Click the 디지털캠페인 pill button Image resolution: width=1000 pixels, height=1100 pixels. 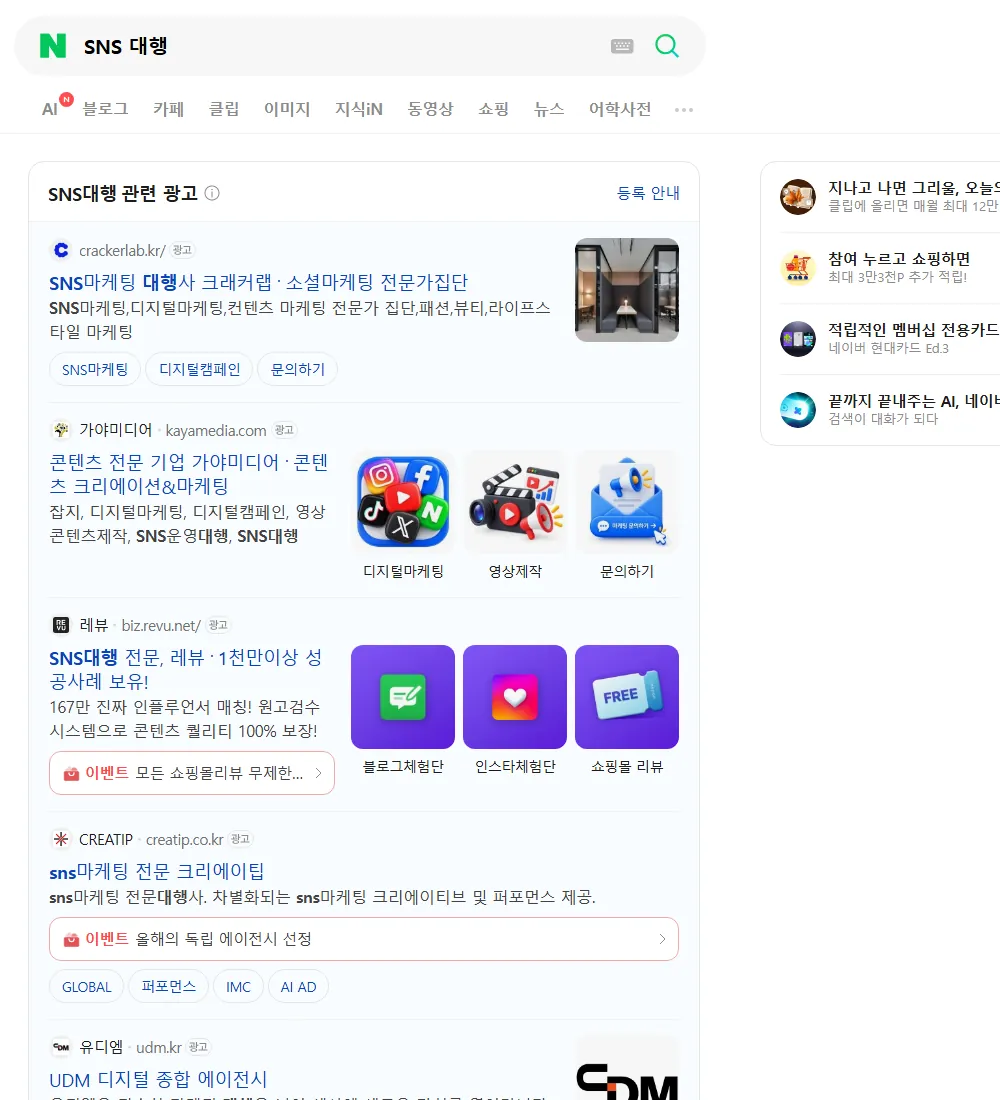coord(199,369)
